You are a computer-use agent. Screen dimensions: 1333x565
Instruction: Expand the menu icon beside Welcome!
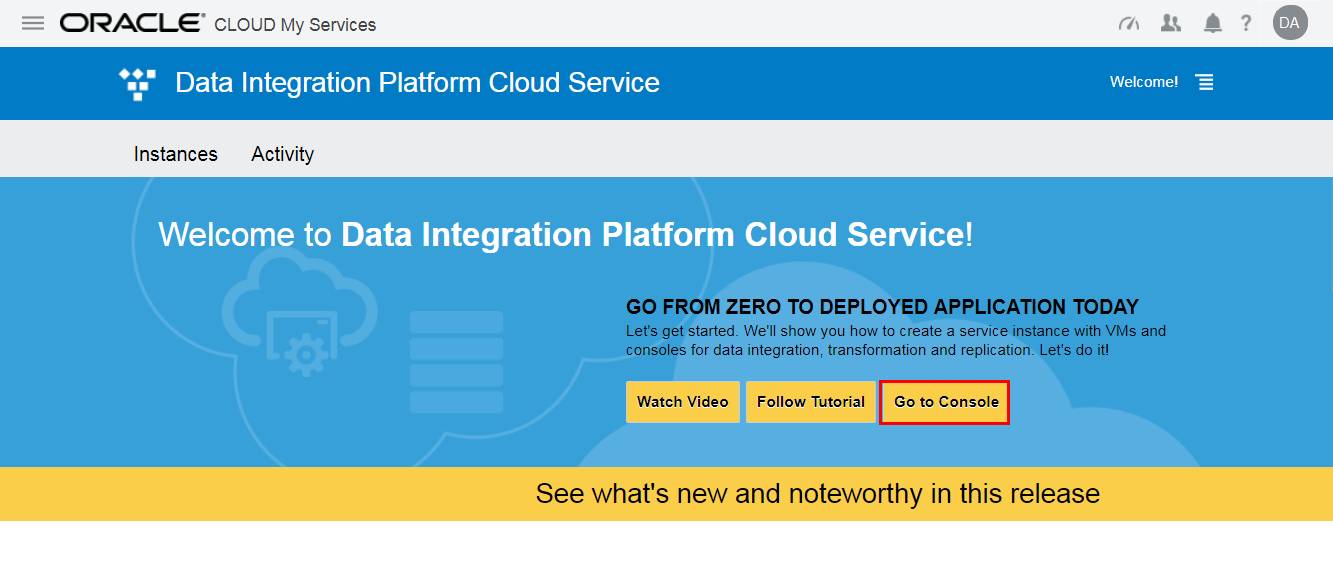(1205, 82)
